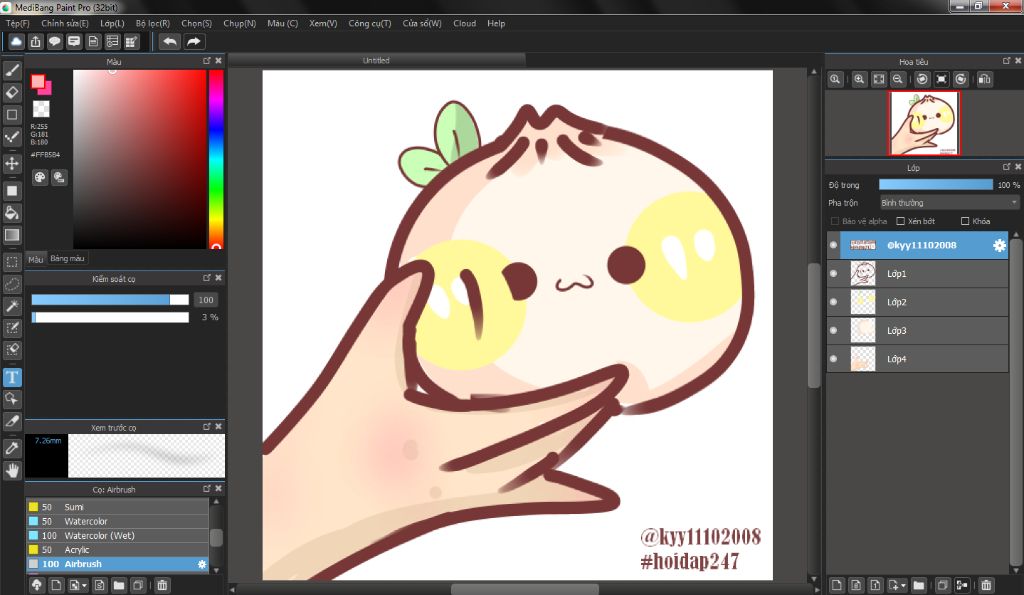
Task: Open the Pha trộn blend mode dropdown
Action: [x=949, y=203]
